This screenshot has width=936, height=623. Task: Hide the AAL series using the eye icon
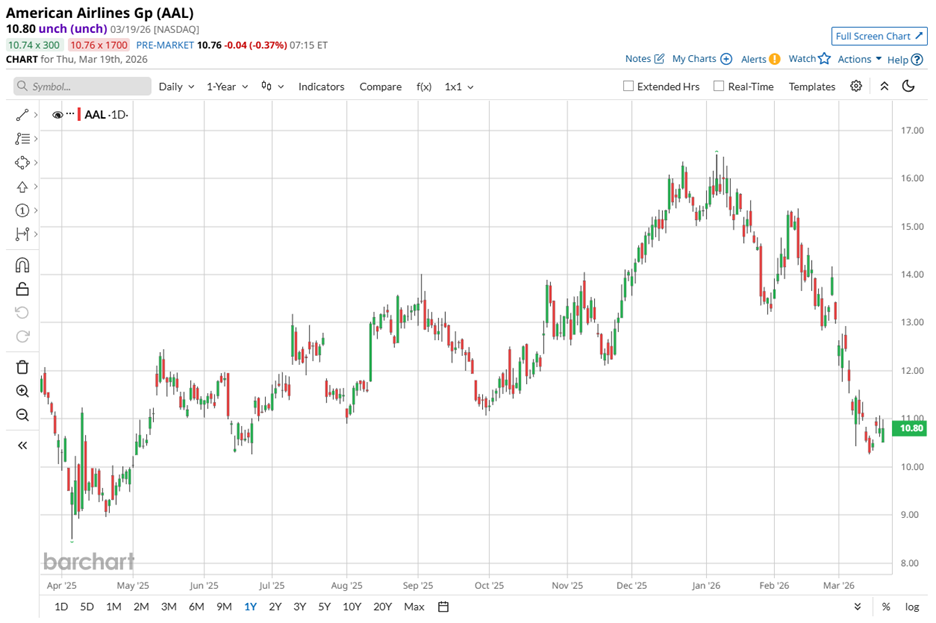tap(57, 115)
